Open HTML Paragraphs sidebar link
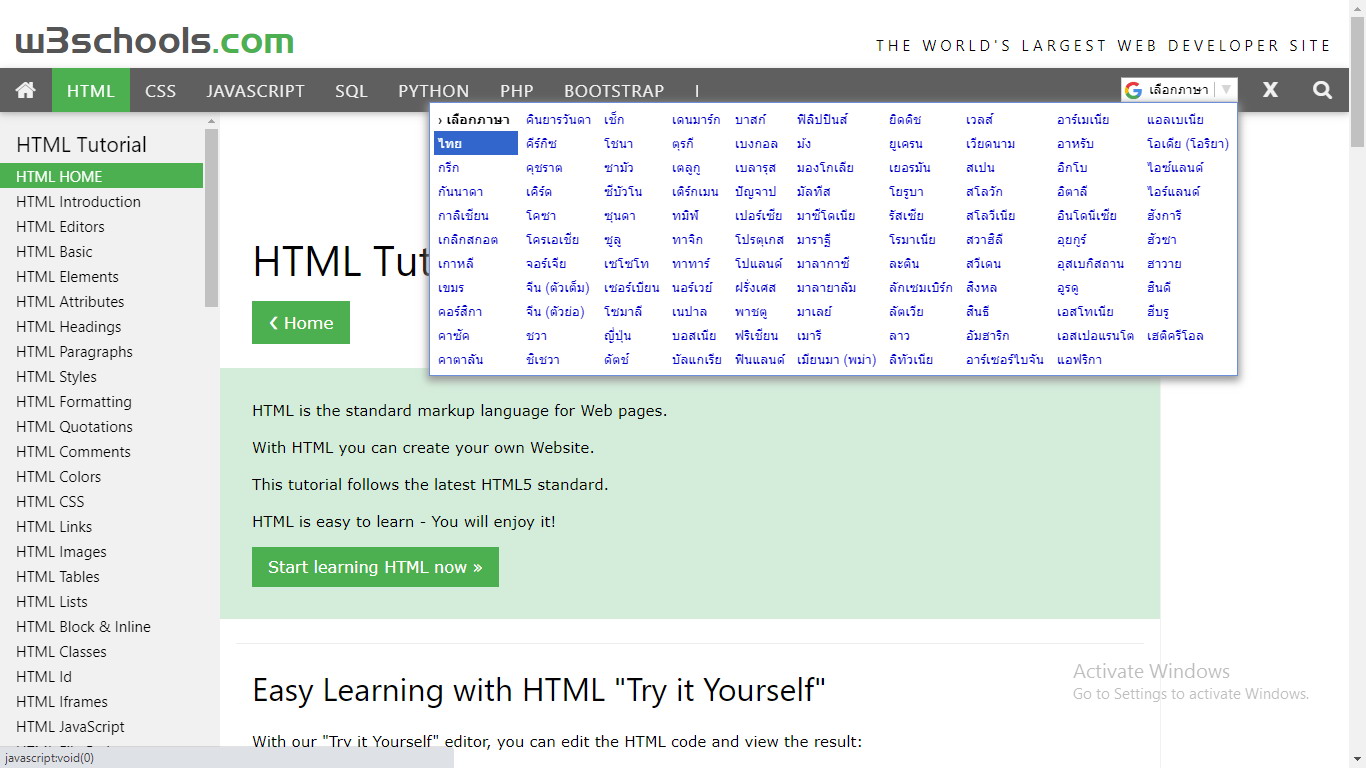The width and height of the screenshot is (1366, 768). [74, 351]
